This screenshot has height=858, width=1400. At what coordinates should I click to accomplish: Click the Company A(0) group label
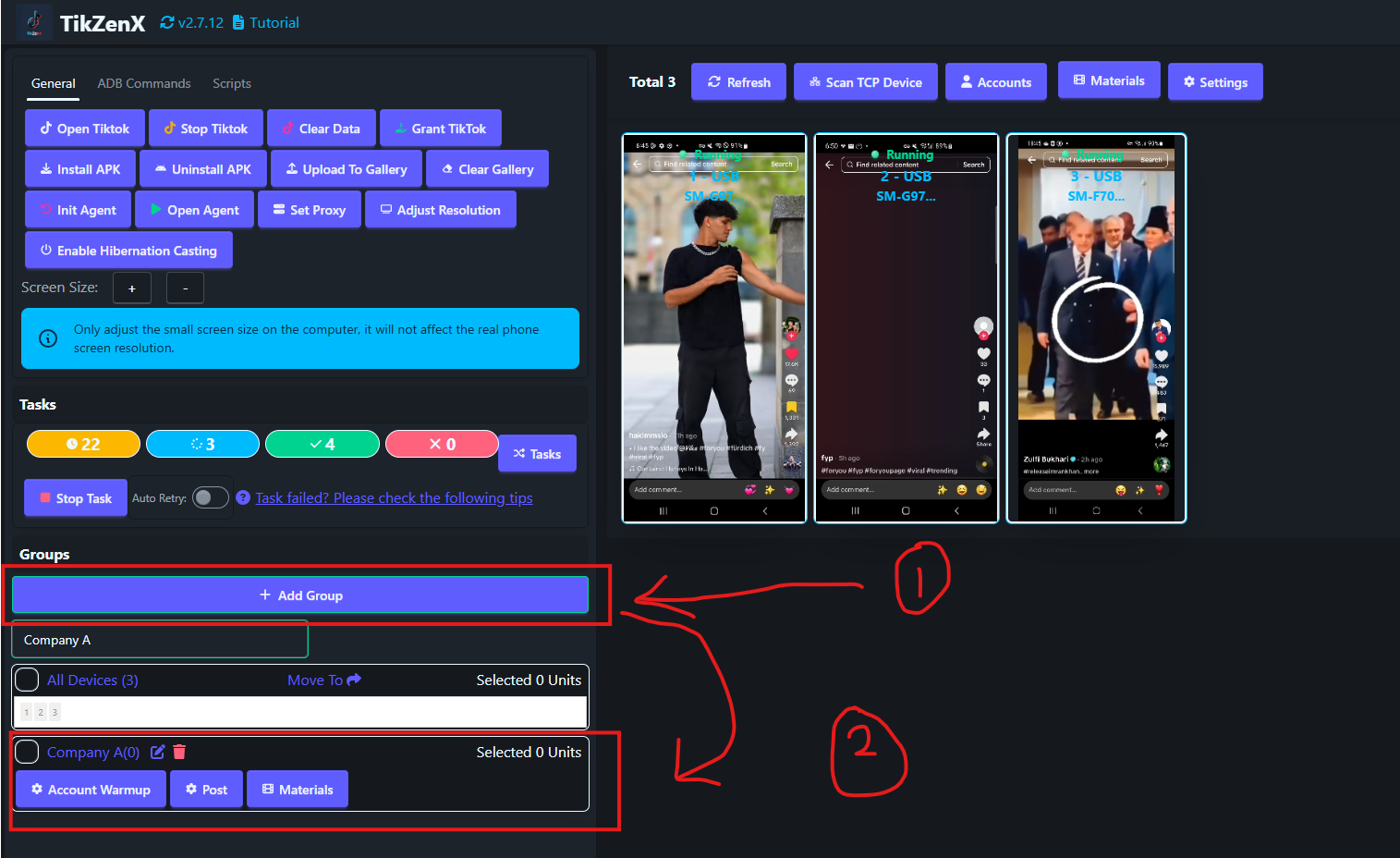click(x=93, y=752)
